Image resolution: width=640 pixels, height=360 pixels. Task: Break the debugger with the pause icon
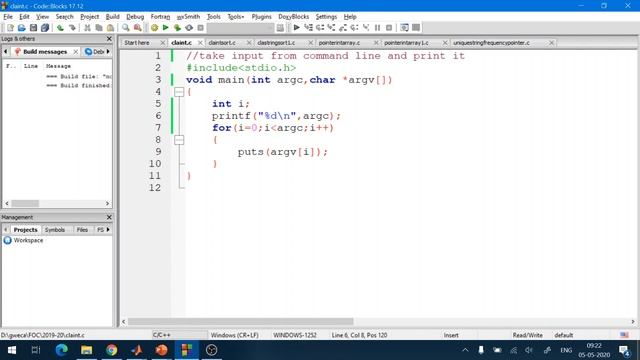coord(378,28)
